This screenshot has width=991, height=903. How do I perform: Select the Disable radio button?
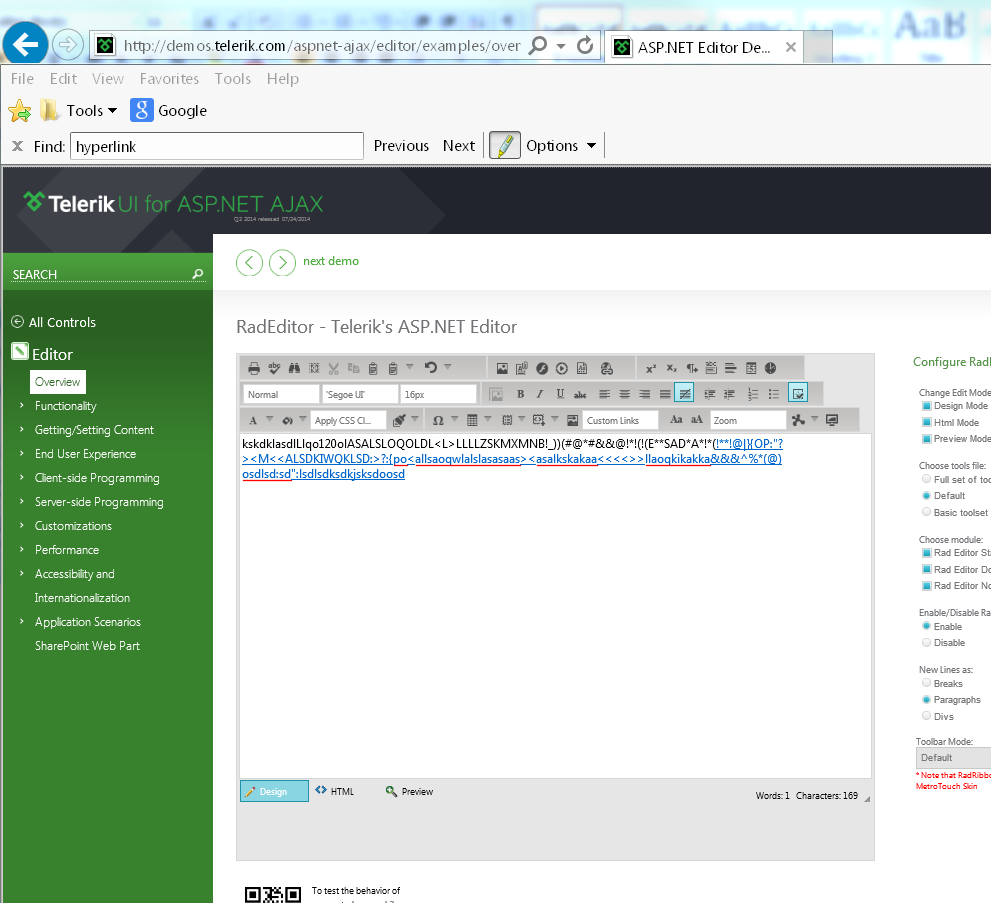(927, 643)
